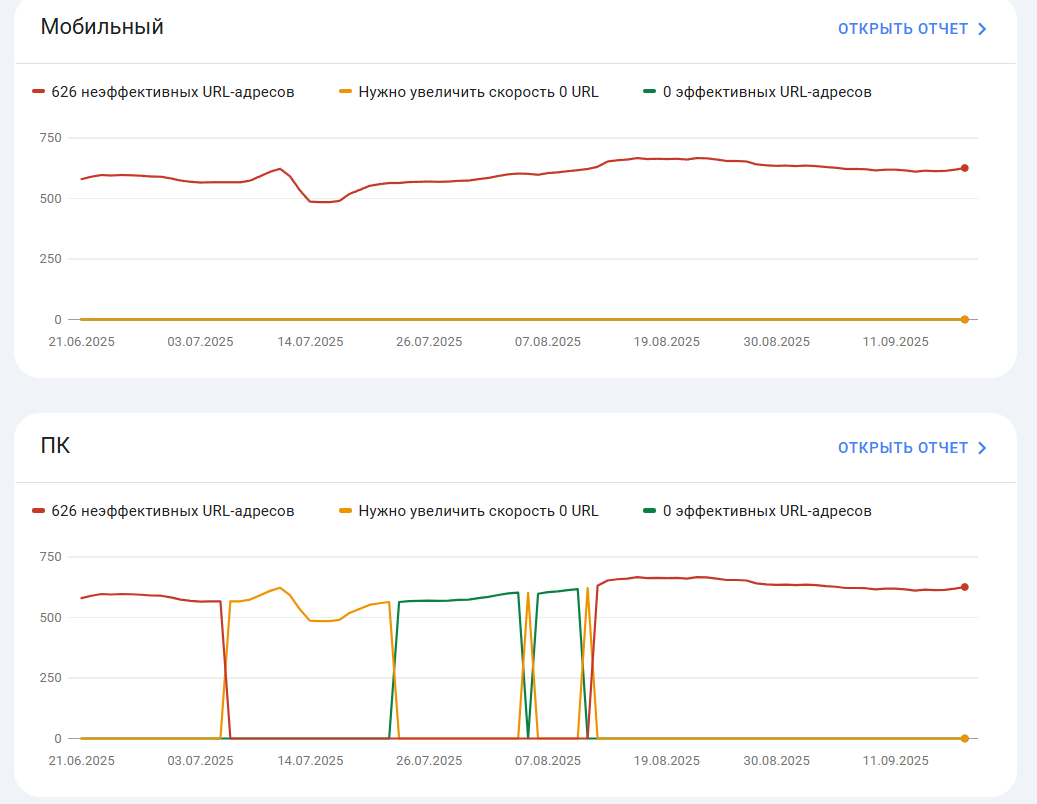Open the ПК report link
Image resolution: width=1037 pixels, height=804 pixels.
pos(912,448)
